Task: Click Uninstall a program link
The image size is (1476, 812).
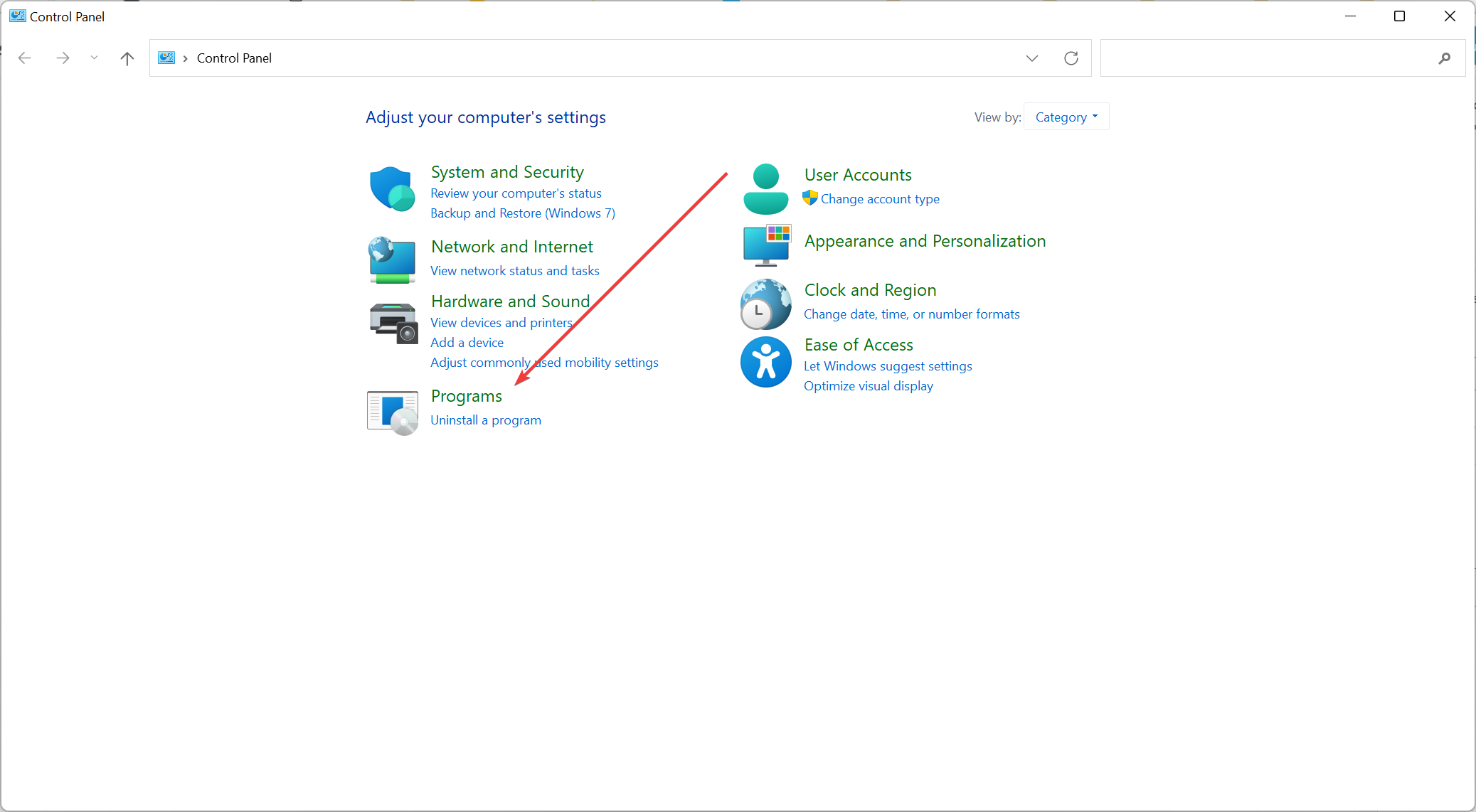Action: pos(485,420)
